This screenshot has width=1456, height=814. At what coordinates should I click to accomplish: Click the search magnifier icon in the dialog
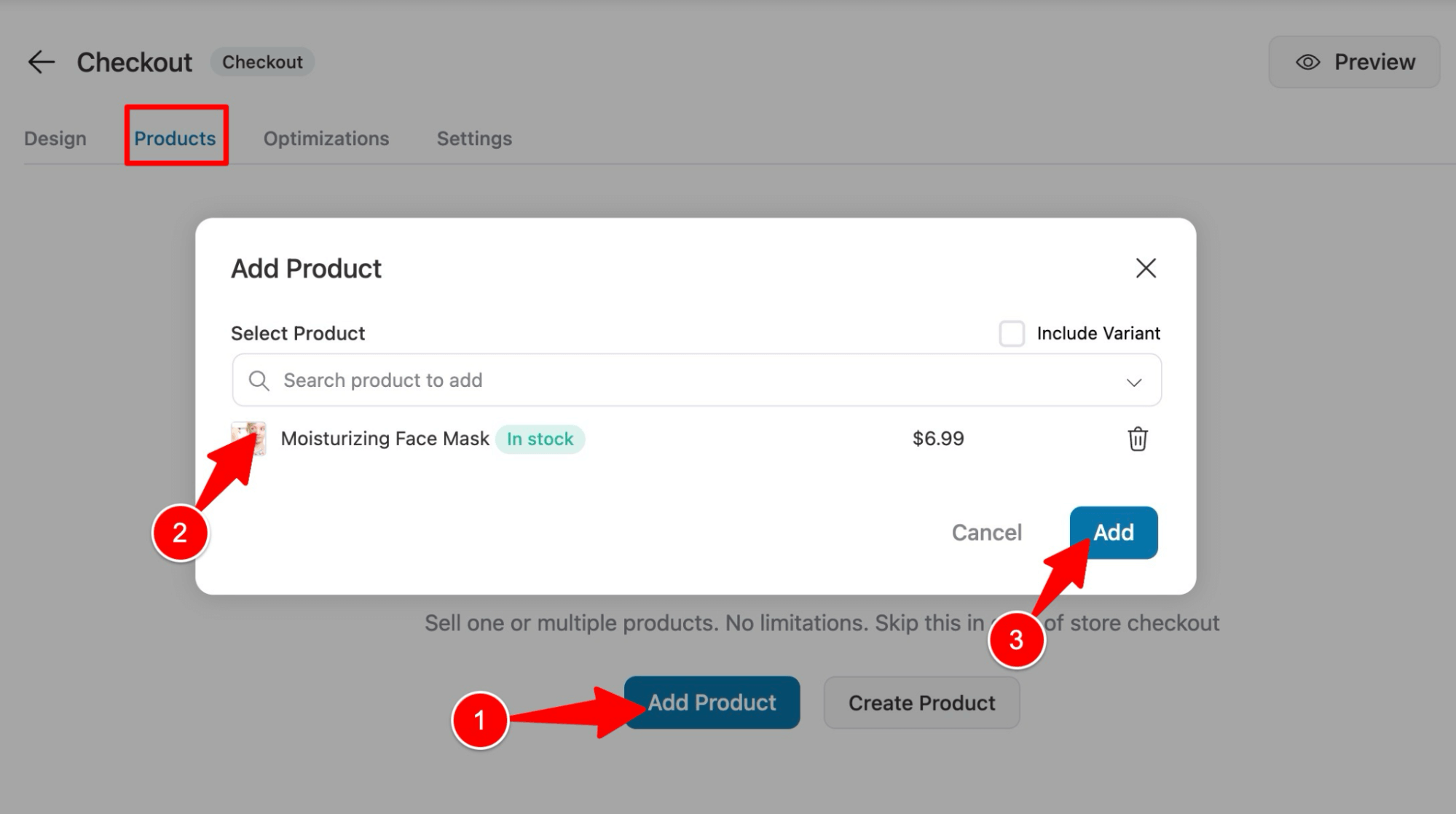click(x=259, y=380)
